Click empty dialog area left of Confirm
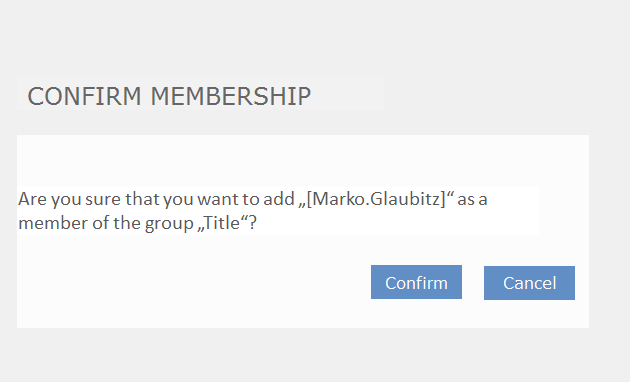The height and width of the screenshot is (382, 630). pos(193,282)
